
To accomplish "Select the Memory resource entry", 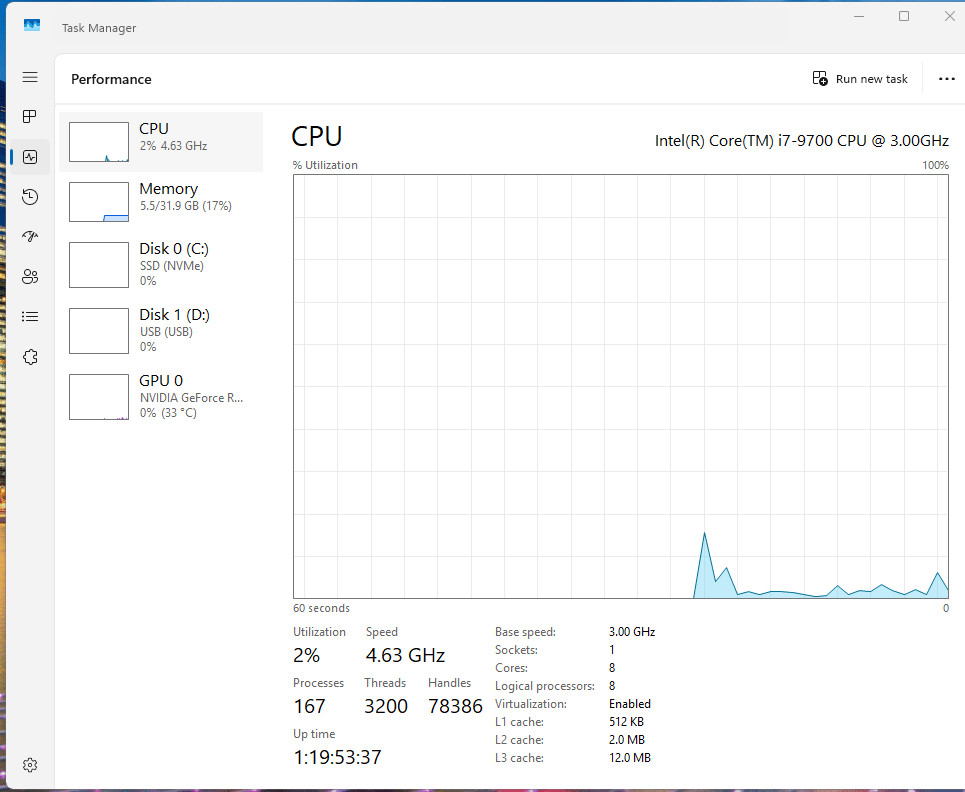I will tap(161, 202).
